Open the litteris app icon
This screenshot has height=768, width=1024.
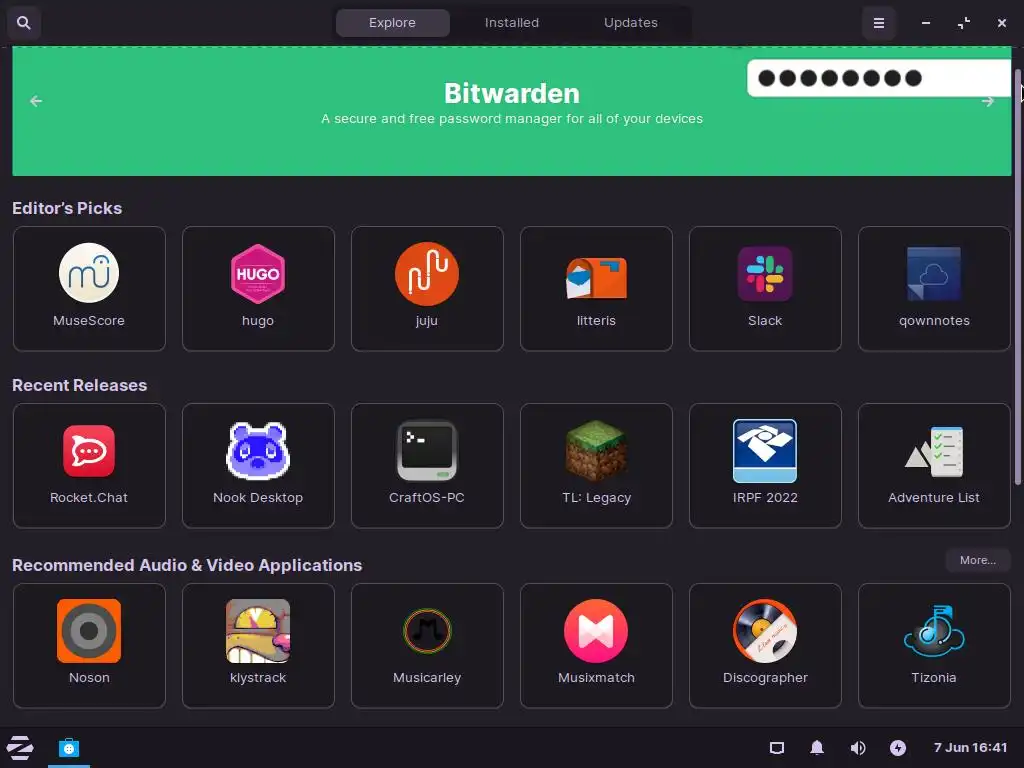[596, 277]
